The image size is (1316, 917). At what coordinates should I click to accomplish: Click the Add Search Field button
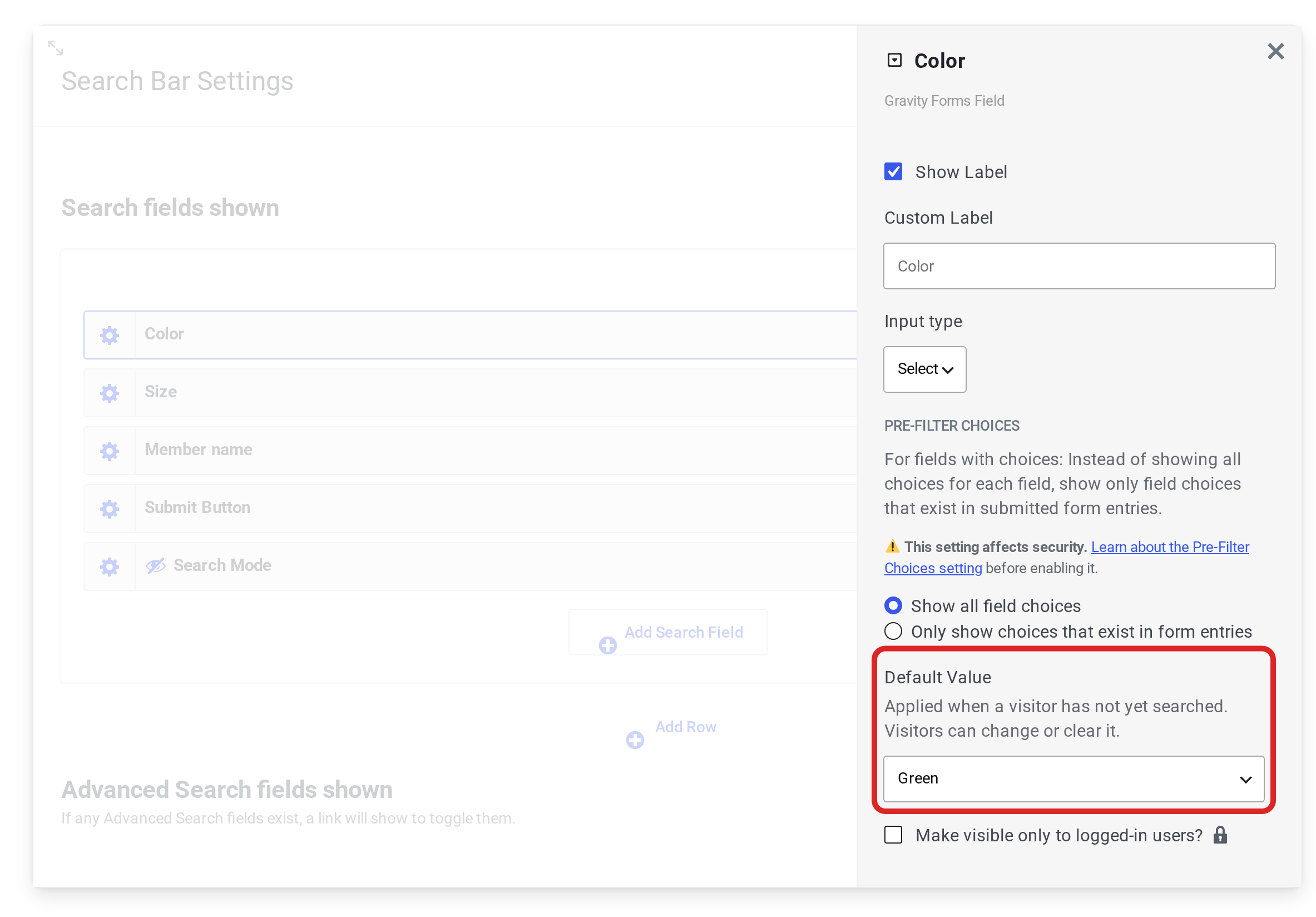668,633
